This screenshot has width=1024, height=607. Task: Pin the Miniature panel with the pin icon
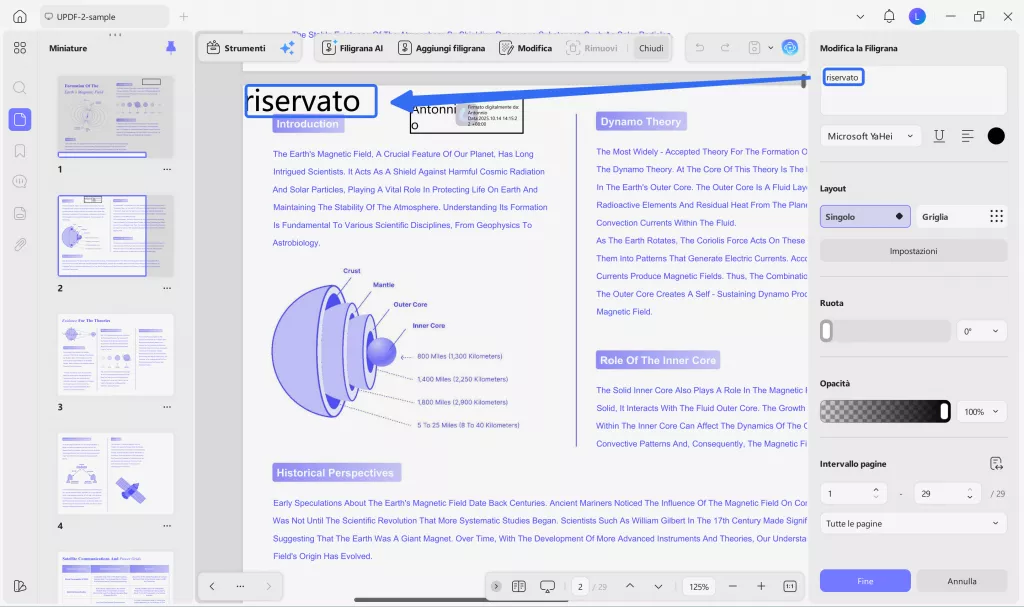coord(171,47)
